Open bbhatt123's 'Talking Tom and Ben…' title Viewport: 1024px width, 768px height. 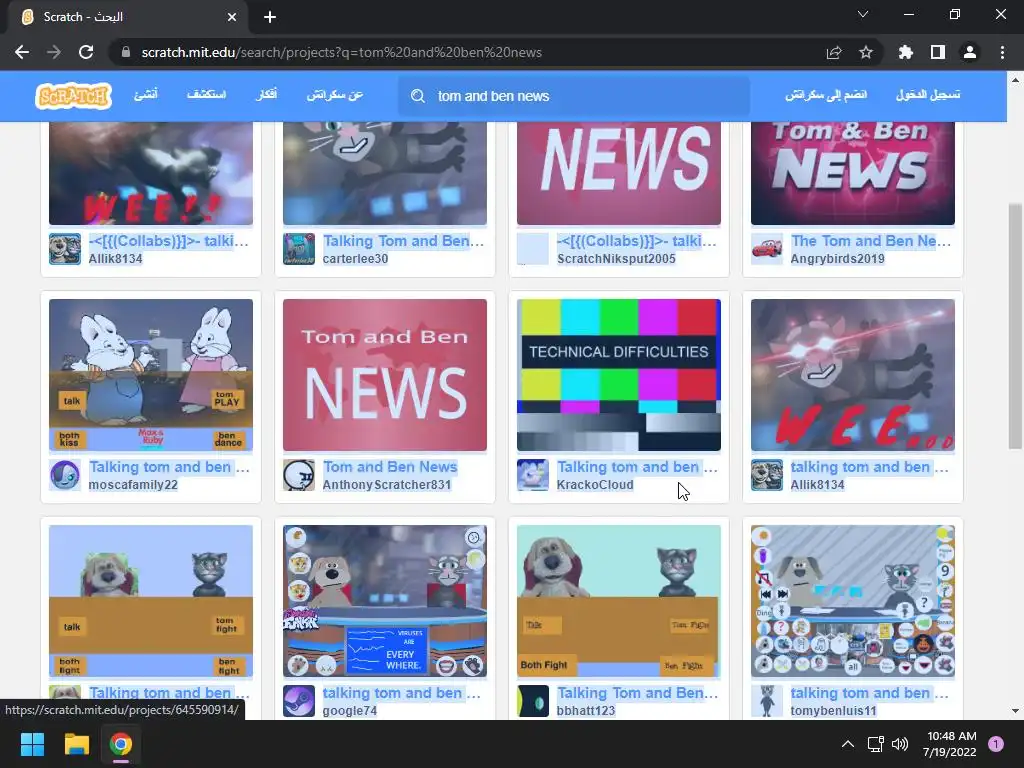click(x=637, y=693)
